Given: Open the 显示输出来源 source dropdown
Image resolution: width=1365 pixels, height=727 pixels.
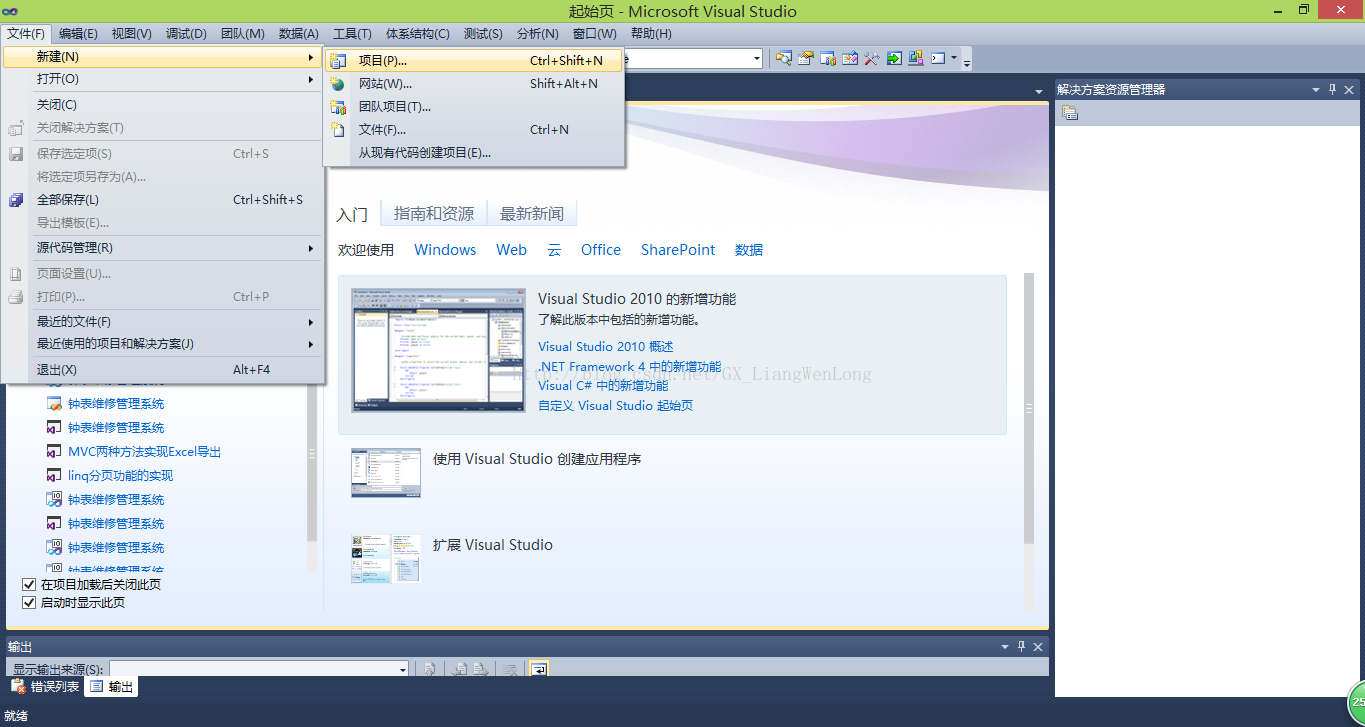Looking at the screenshot, I should coord(403,669).
